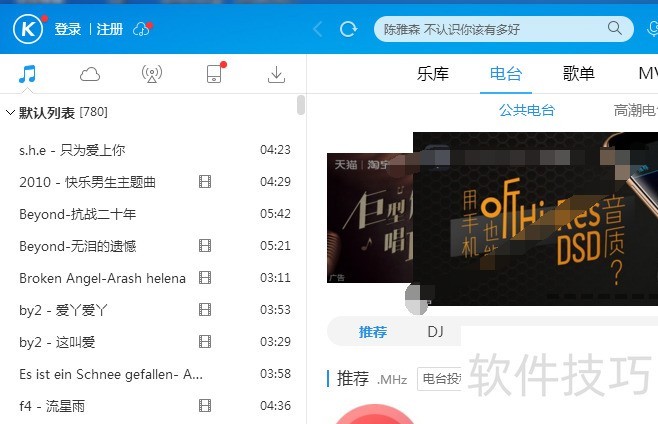Click the red radio station thumbnail

pyautogui.click(x=374, y=414)
